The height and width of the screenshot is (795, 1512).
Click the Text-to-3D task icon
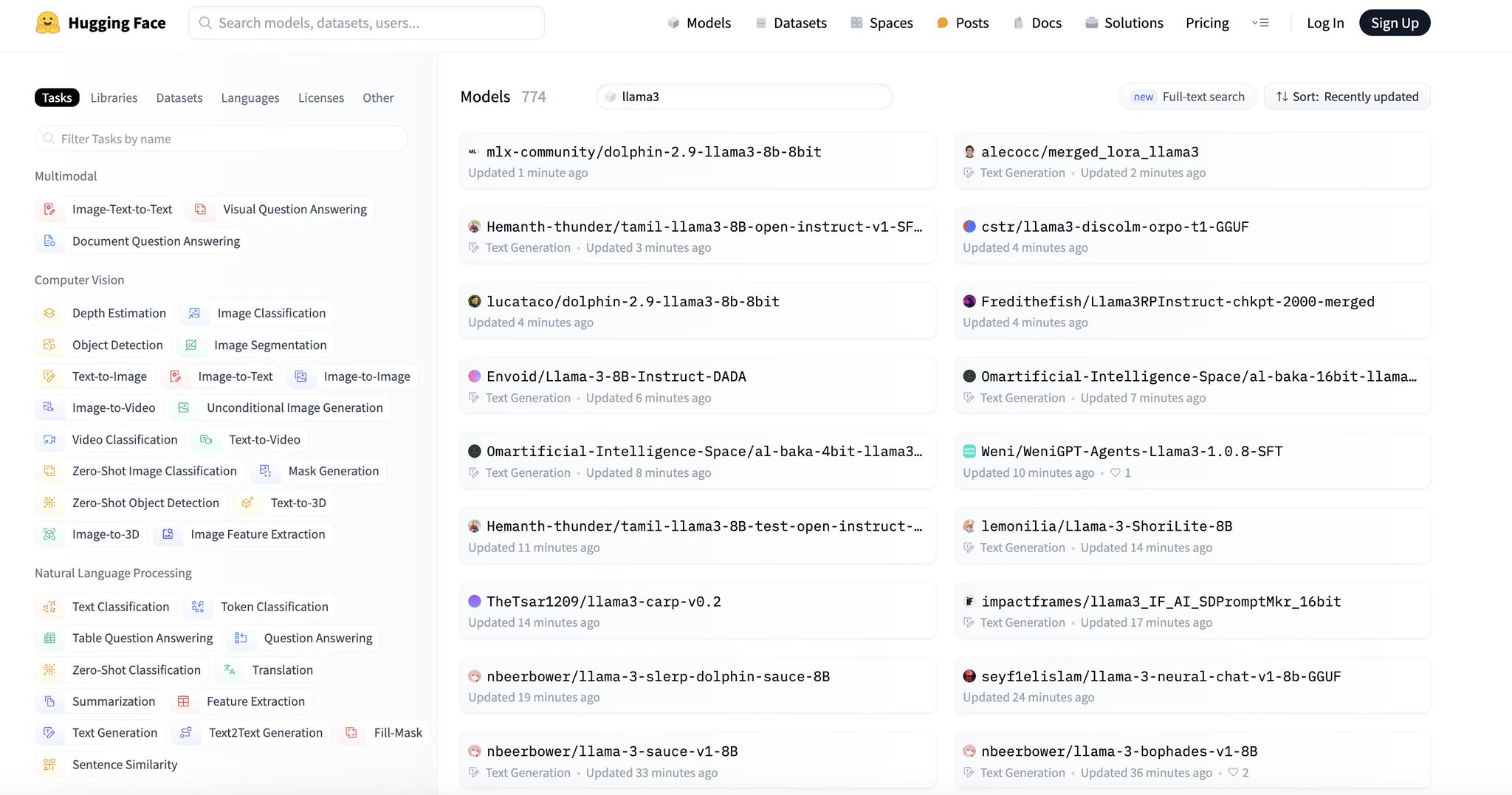tap(247, 503)
